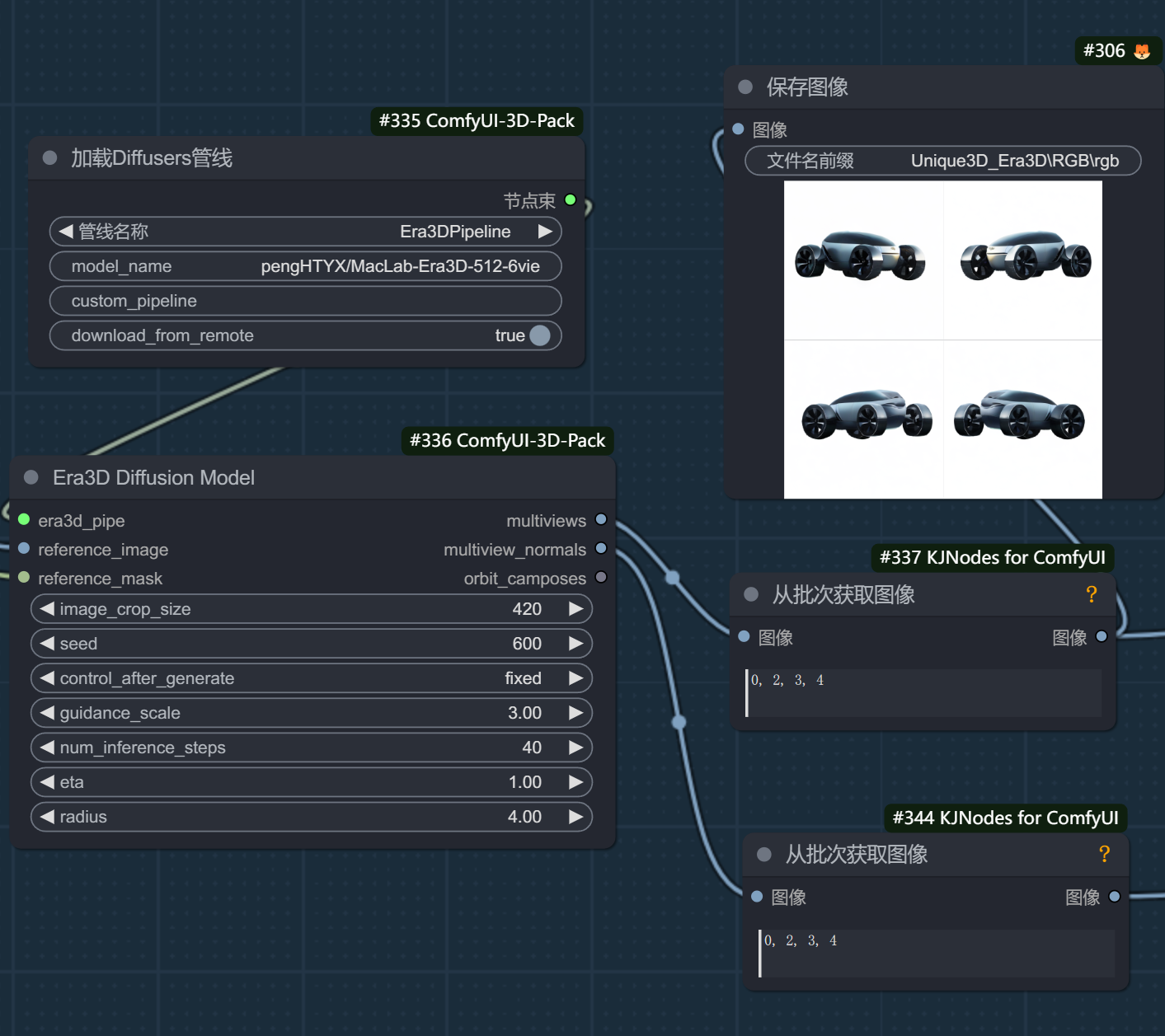The height and width of the screenshot is (1036, 1165).
Task: Click the radius value 4.00
Action: tap(524, 817)
